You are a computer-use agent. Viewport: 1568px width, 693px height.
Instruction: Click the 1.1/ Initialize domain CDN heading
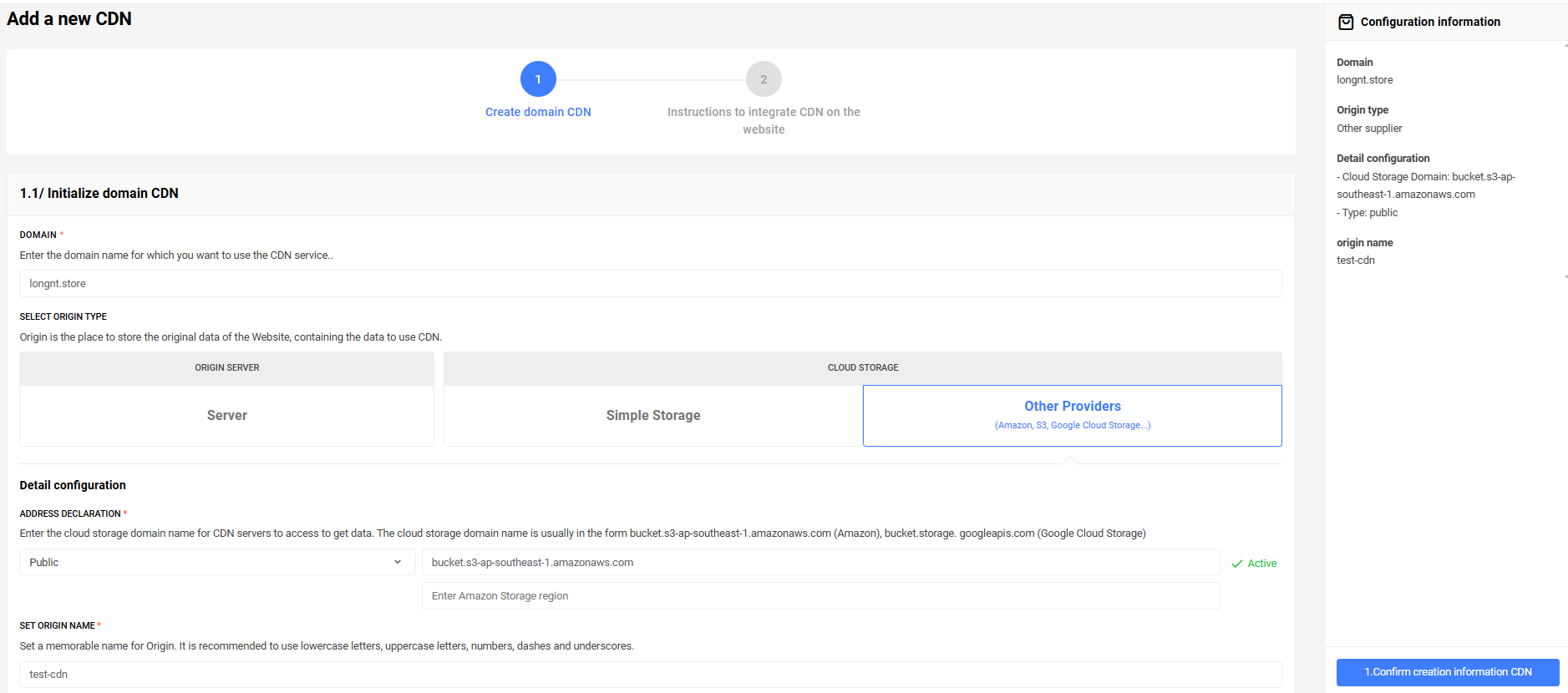pyautogui.click(x=99, y=193)
